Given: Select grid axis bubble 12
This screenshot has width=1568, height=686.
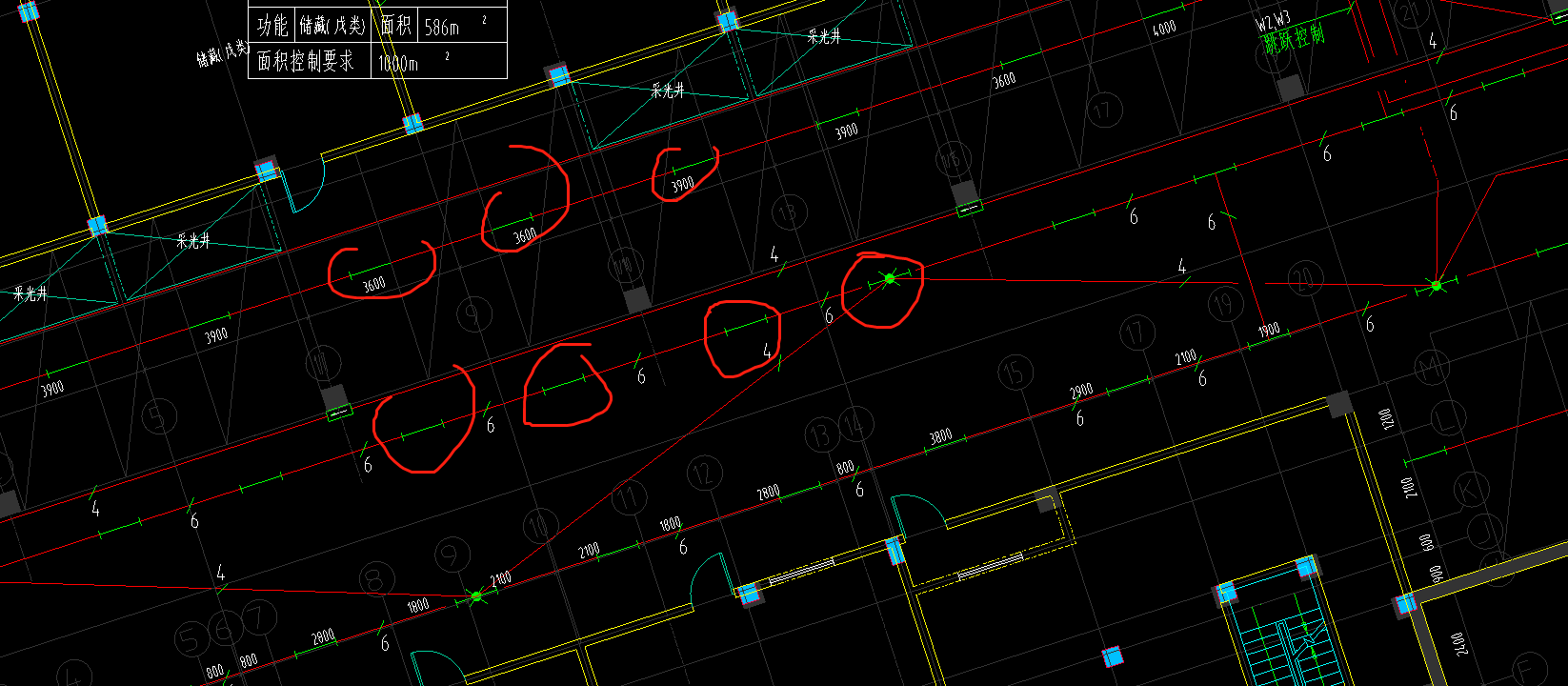Looking at the screenshot, I should tap(704, 473).
